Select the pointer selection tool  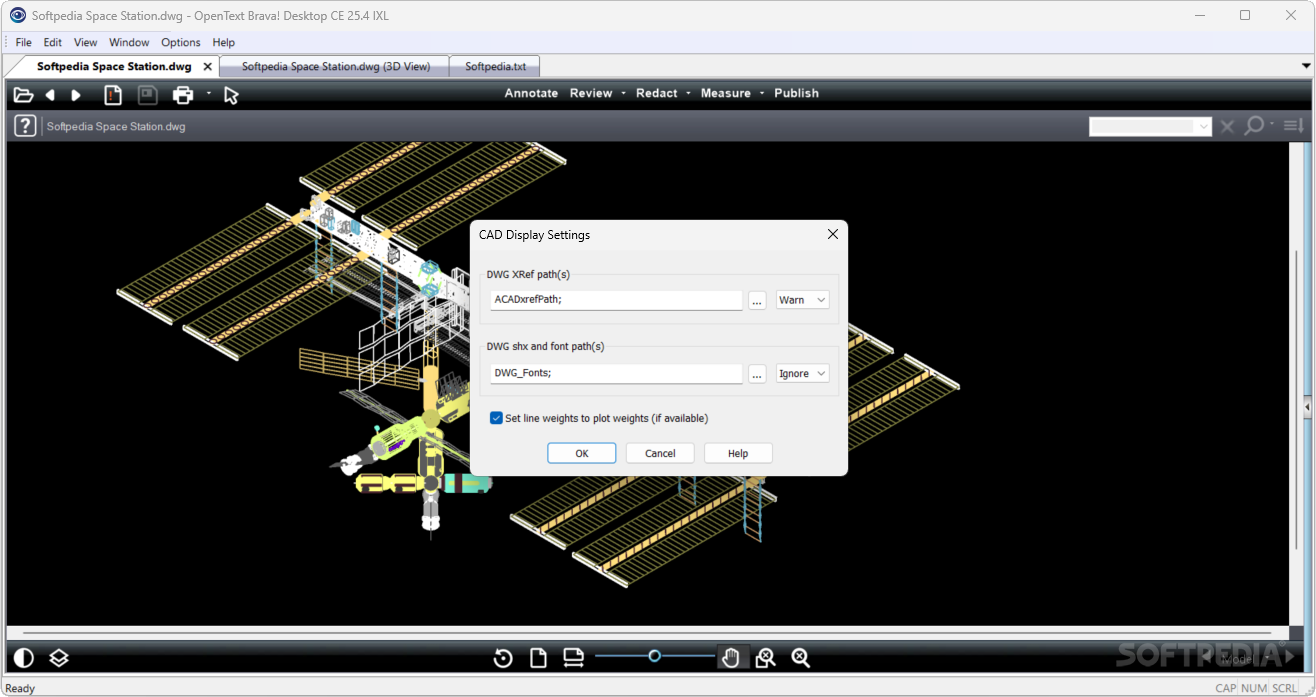(231, 95)
